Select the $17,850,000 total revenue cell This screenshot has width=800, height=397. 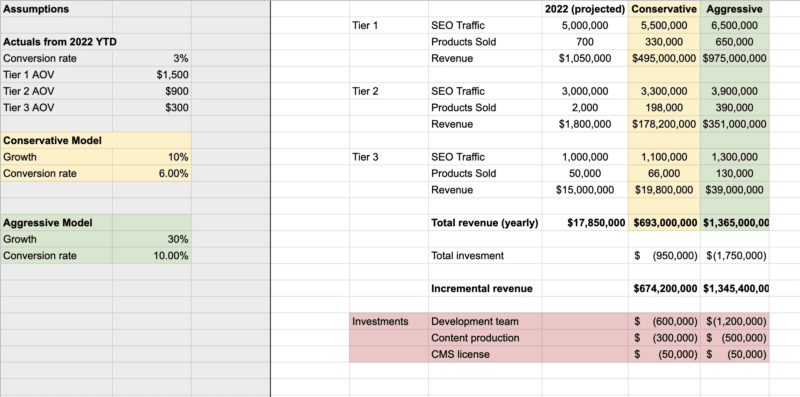point(585,222)
